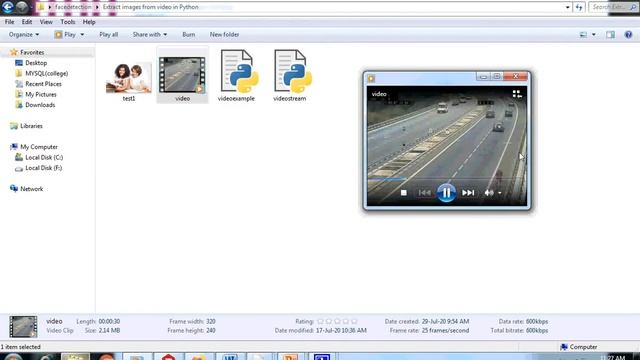Click the Computer status bar entry
The image size is (640, 360).
[579, 347]
